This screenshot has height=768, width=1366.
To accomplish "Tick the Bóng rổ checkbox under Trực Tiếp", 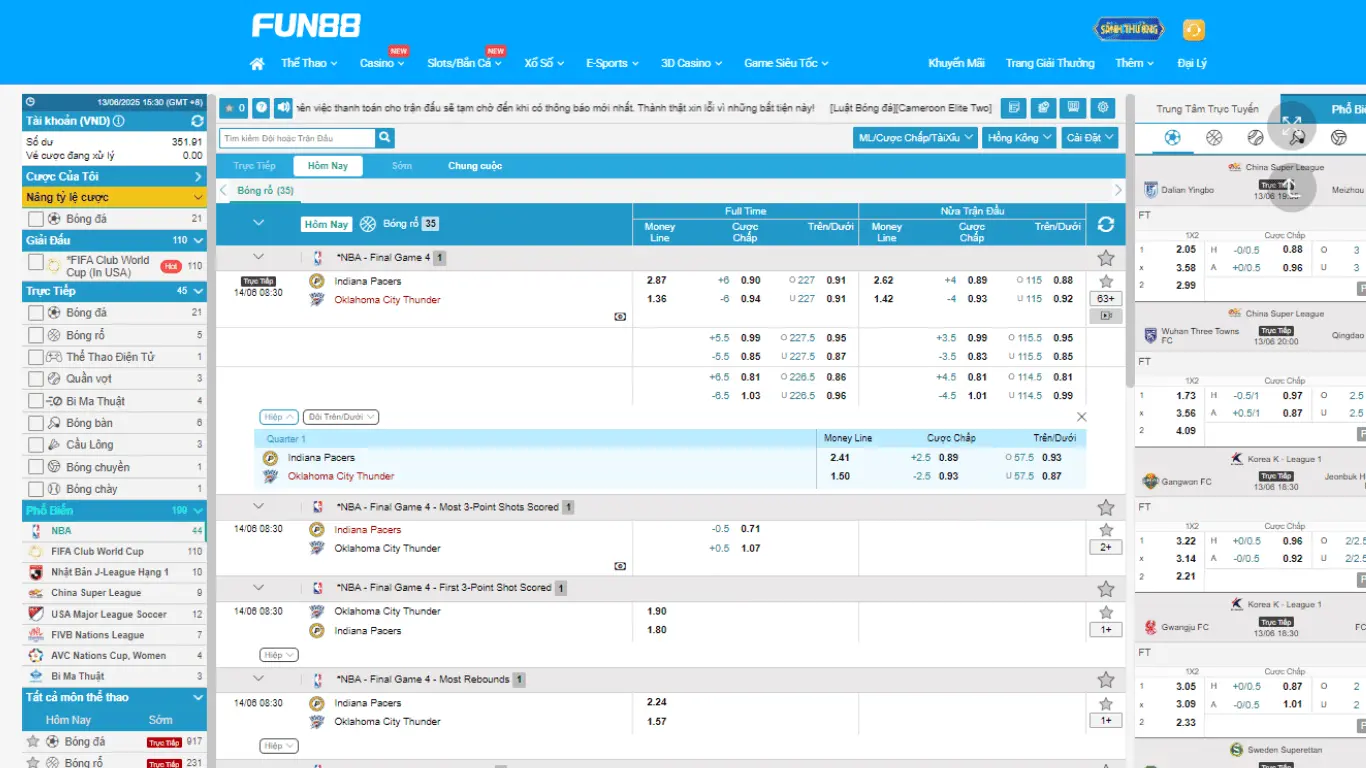I will 36,335.
